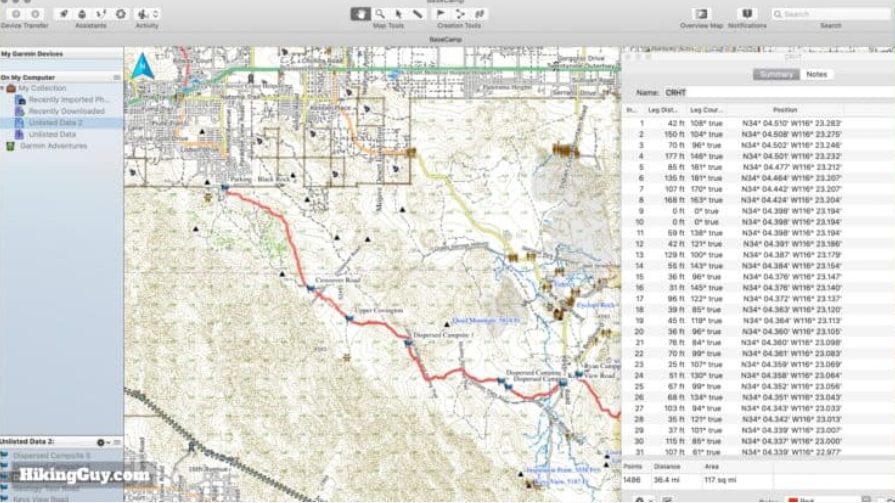Select the Unlisted Data 2 list
This screenshot has width=895, height=503.
click(x=55, y=123)
